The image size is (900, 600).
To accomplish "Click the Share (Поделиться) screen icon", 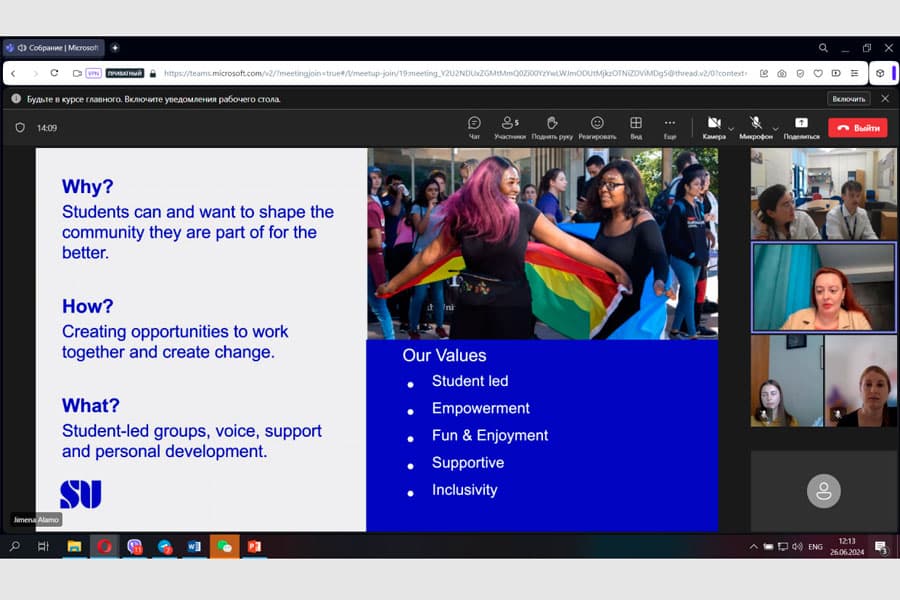I will [x=801, y=126].
